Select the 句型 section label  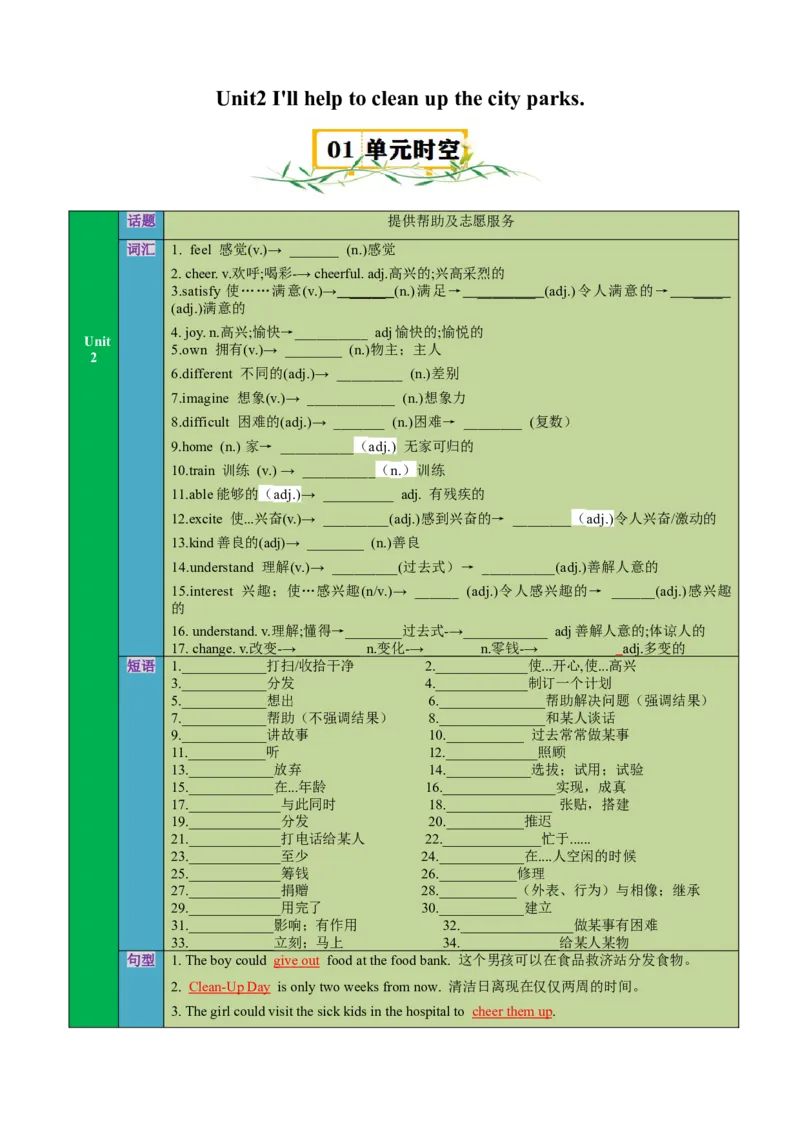click(x=140, y=960)
